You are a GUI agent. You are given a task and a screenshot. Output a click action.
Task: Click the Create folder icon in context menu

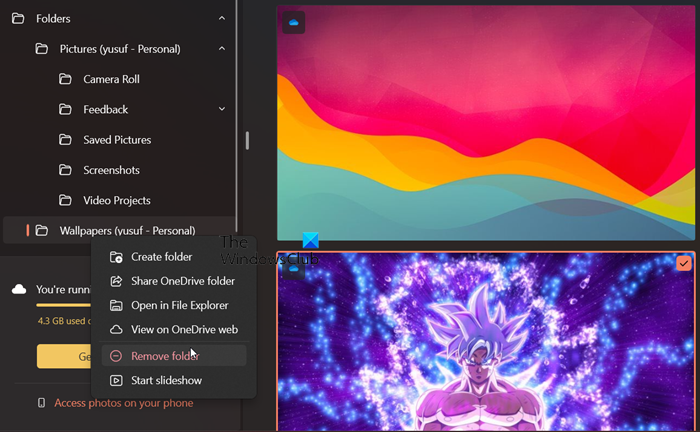tap(116, 257)
